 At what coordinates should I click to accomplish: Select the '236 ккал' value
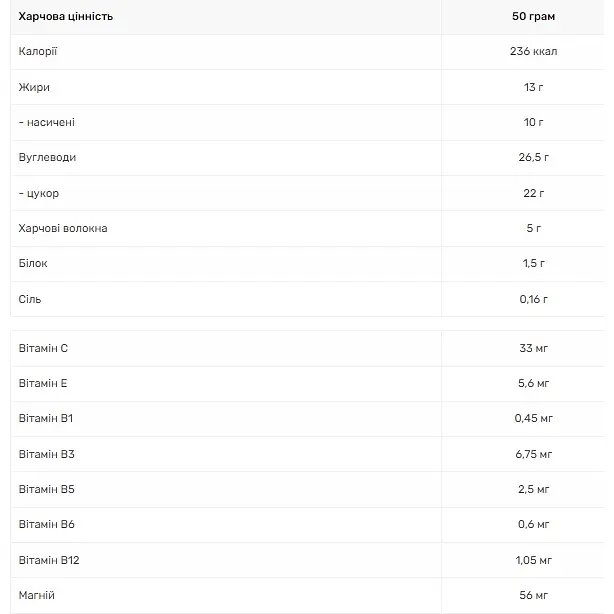(x=533, y=51)
